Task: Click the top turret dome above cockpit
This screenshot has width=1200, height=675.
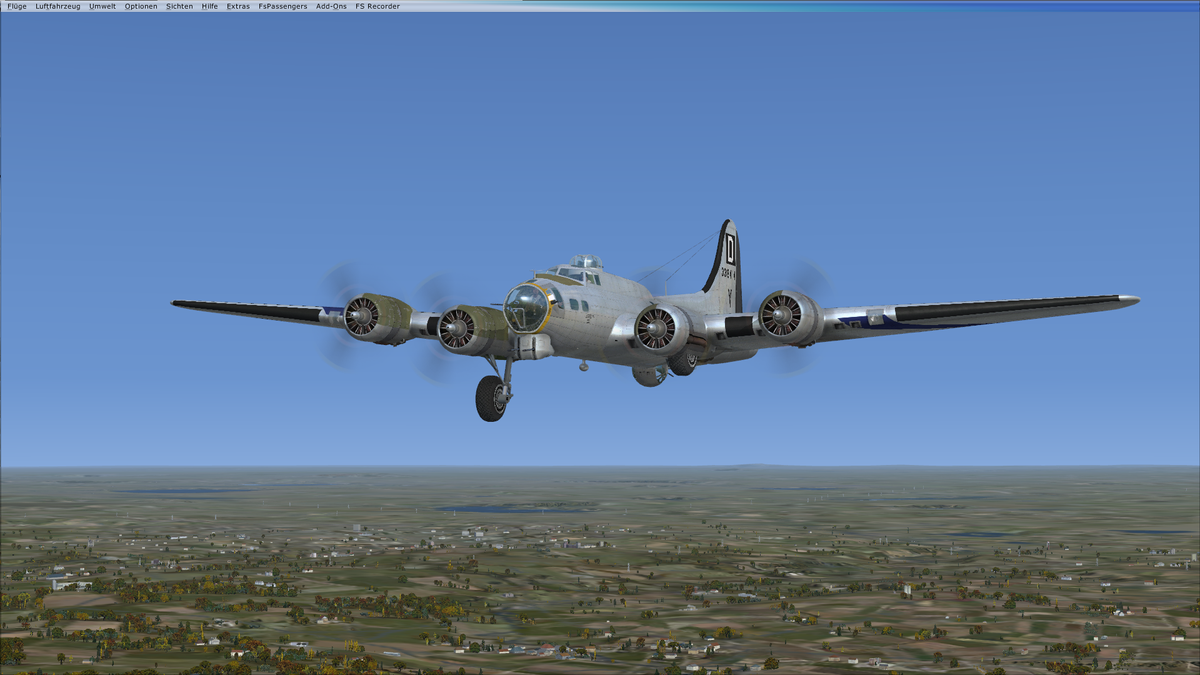Action: coord(587,262)
